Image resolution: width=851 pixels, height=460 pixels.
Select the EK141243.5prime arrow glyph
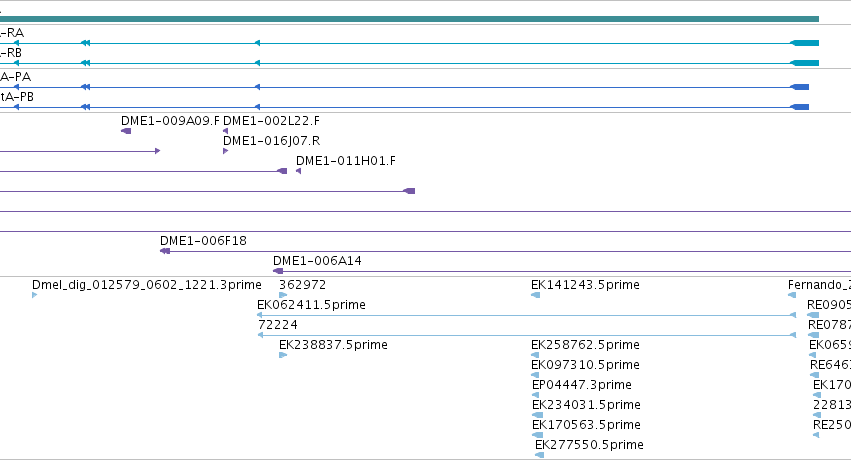(536, 295)
